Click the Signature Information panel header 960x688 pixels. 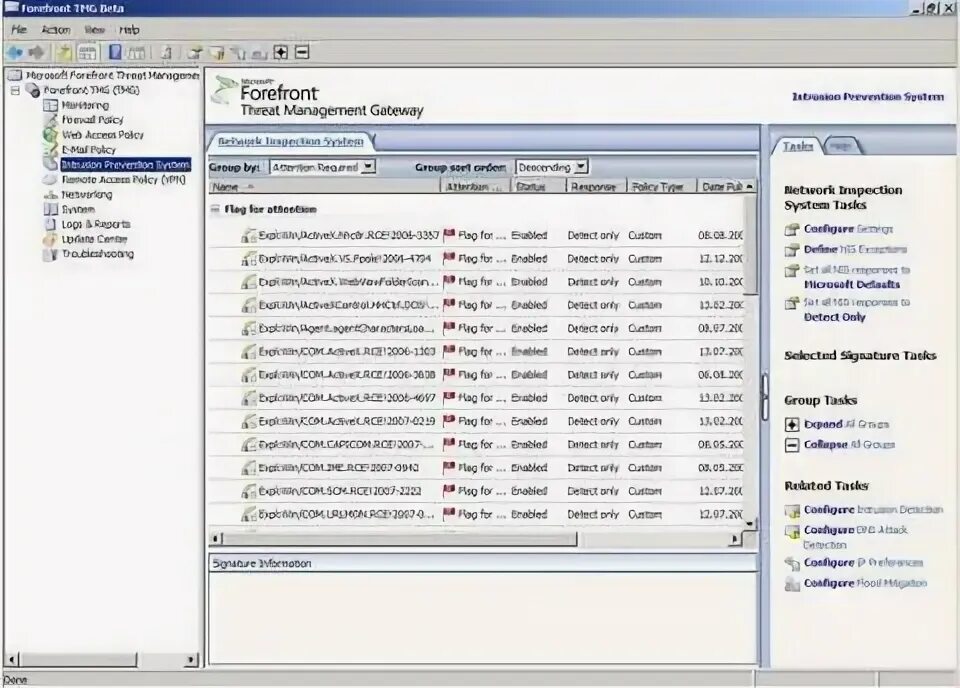483,563
